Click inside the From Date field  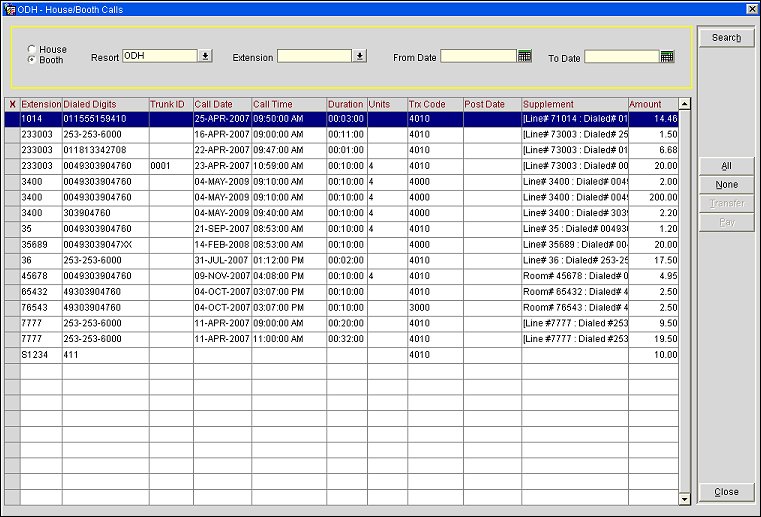point(478,57)
